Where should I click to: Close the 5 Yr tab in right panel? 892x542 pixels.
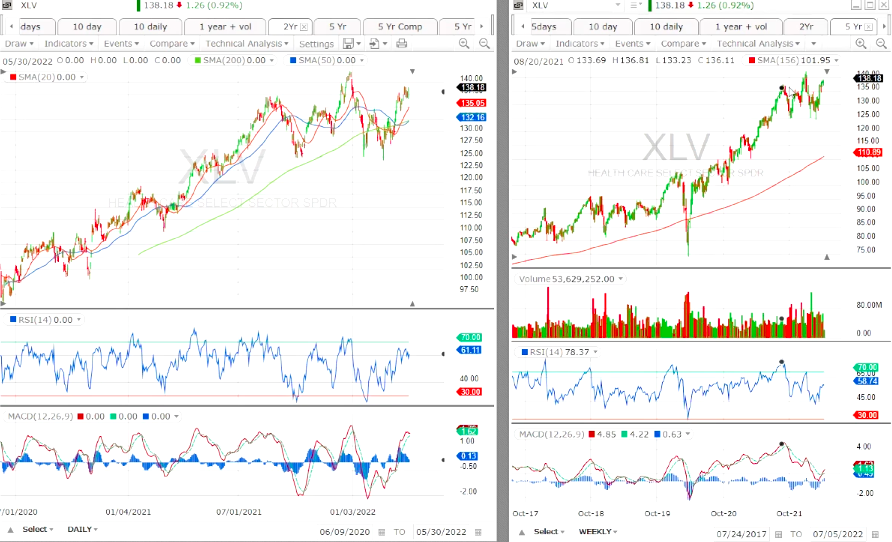click(x=868, y=27)
